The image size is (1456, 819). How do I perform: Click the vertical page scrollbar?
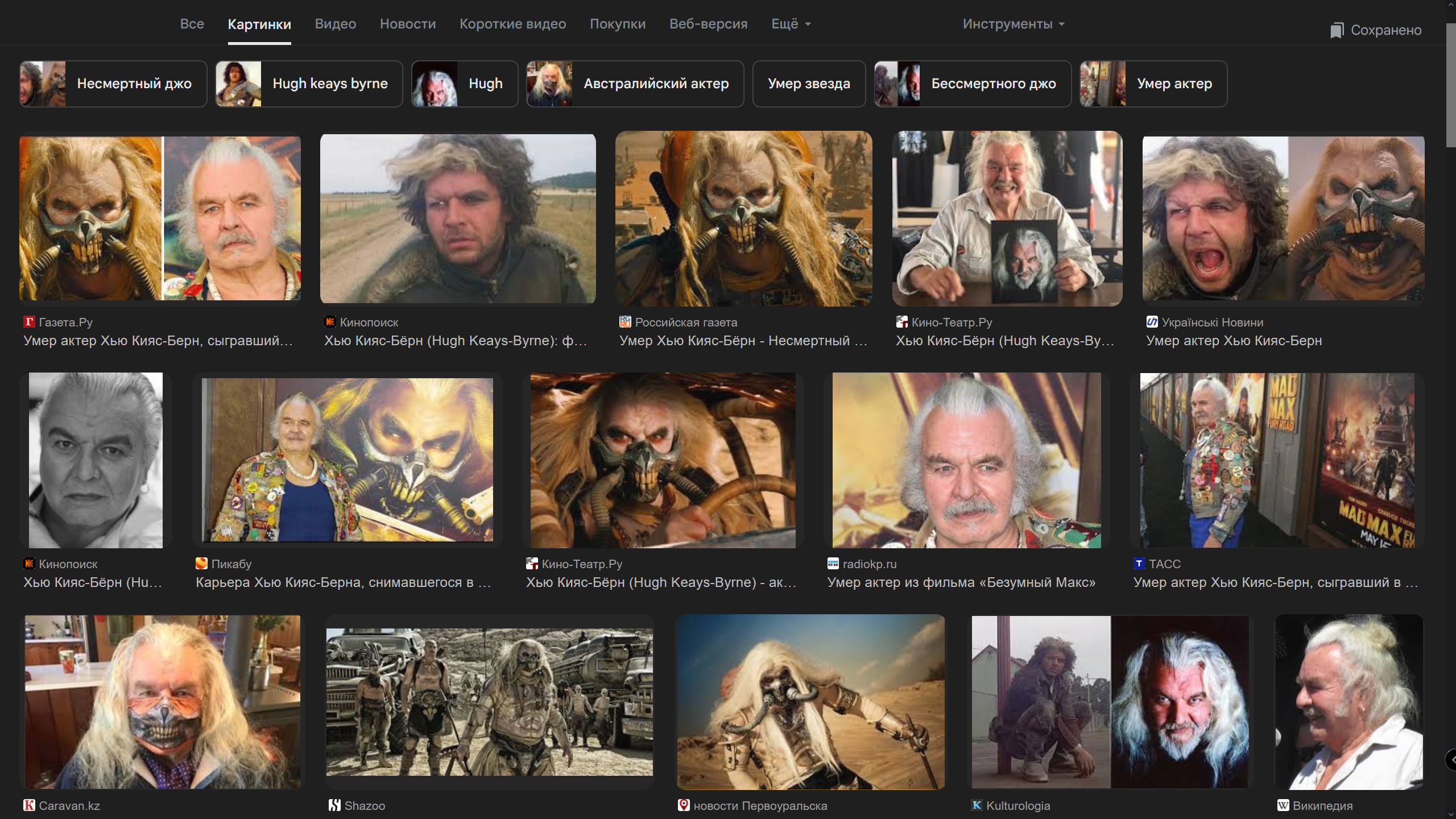[x=1450, y=85]
